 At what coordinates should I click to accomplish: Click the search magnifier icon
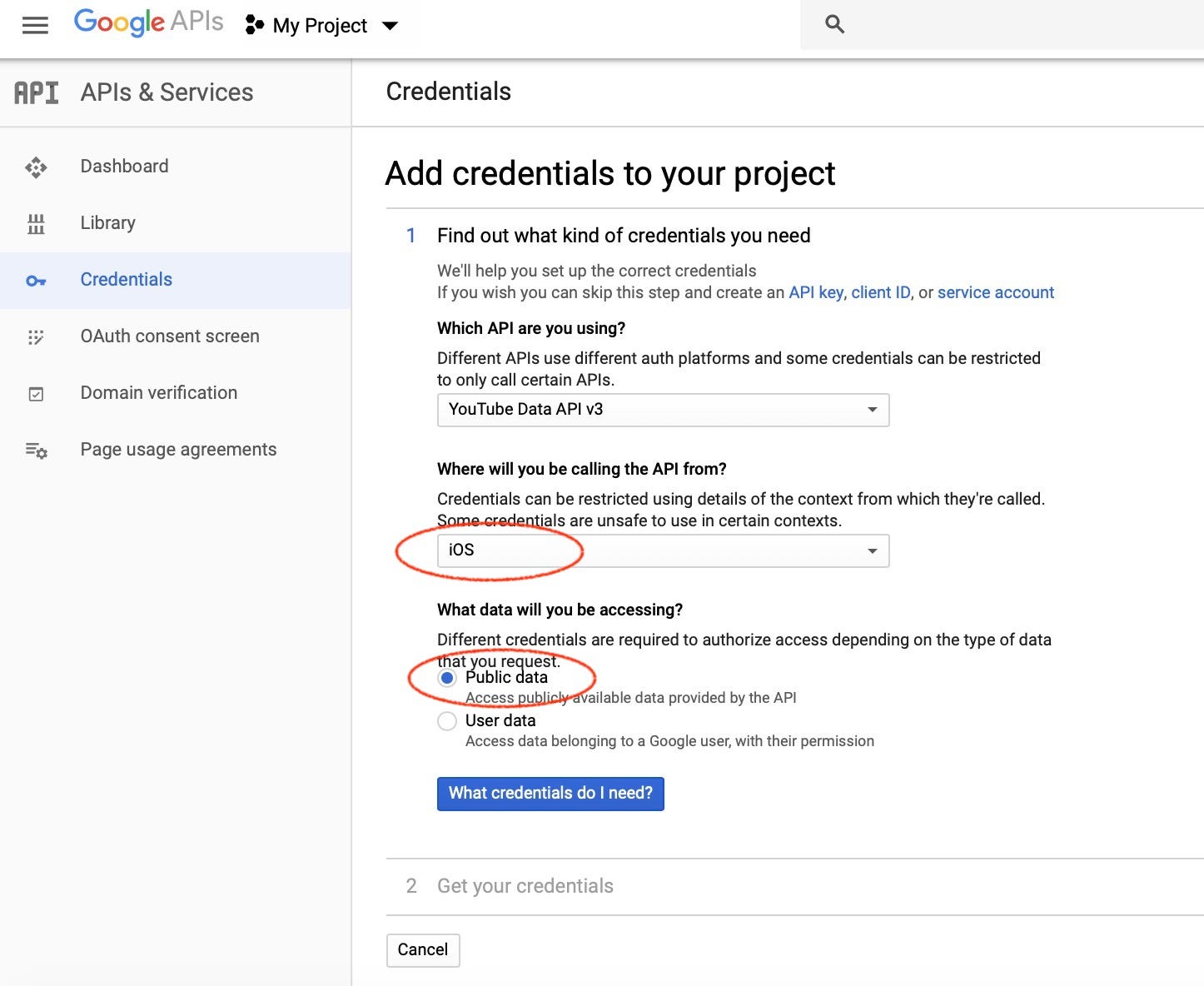[834, 25]
